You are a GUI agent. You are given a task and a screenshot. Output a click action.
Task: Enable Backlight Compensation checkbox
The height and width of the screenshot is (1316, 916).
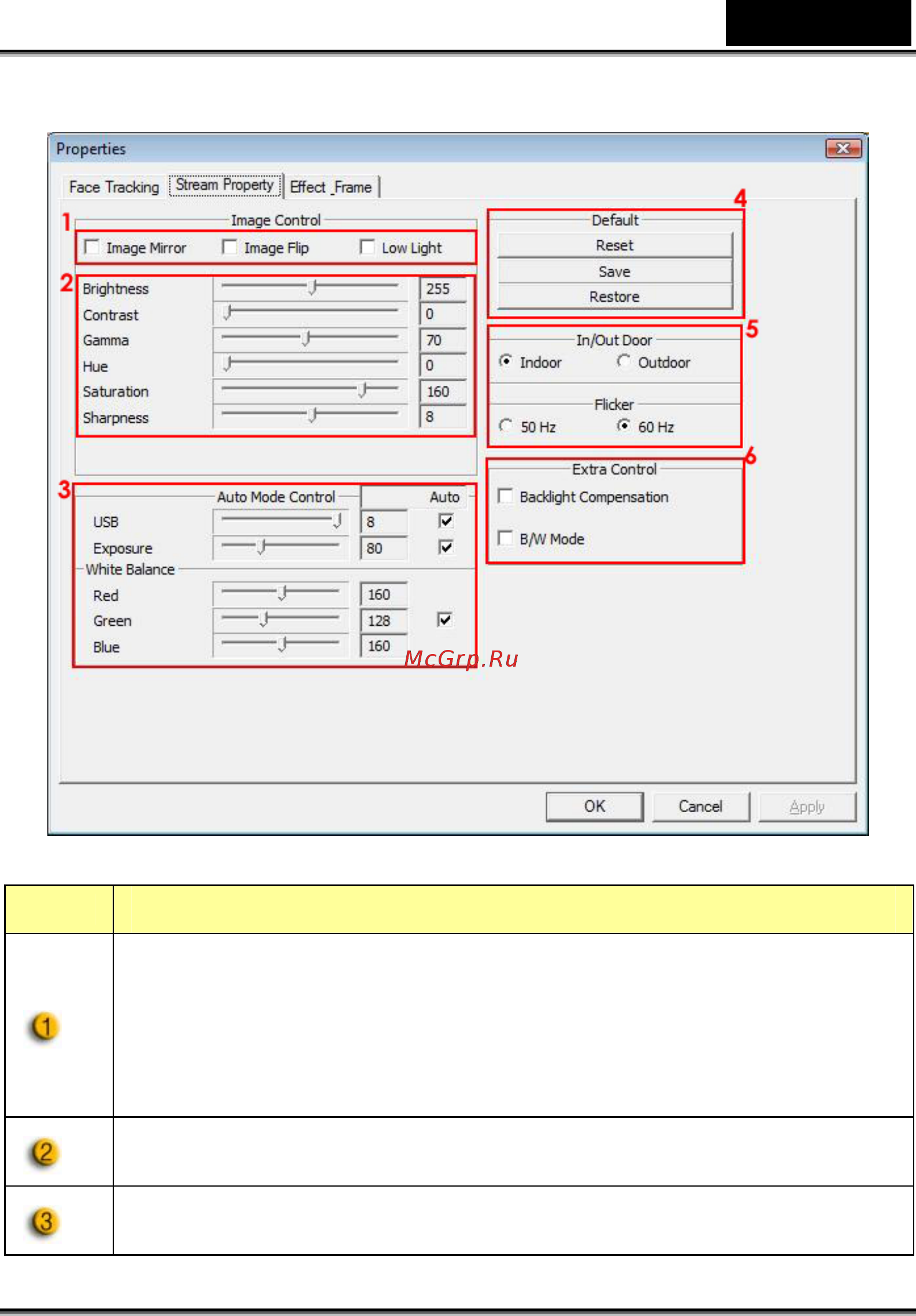coord(505,496)
